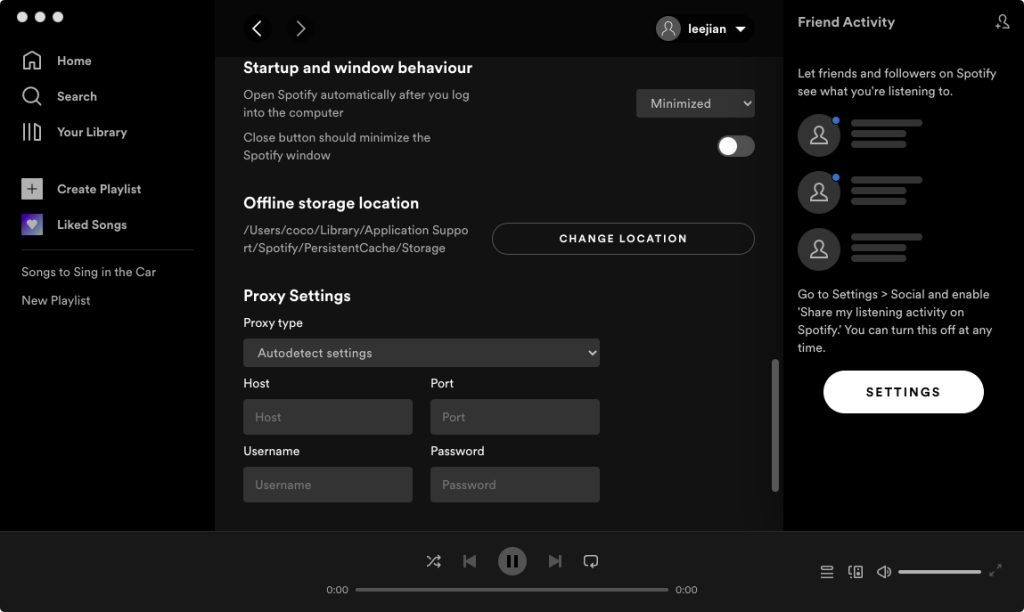
Task: Open connect to a device icon
Action: [x=855, y=572]
